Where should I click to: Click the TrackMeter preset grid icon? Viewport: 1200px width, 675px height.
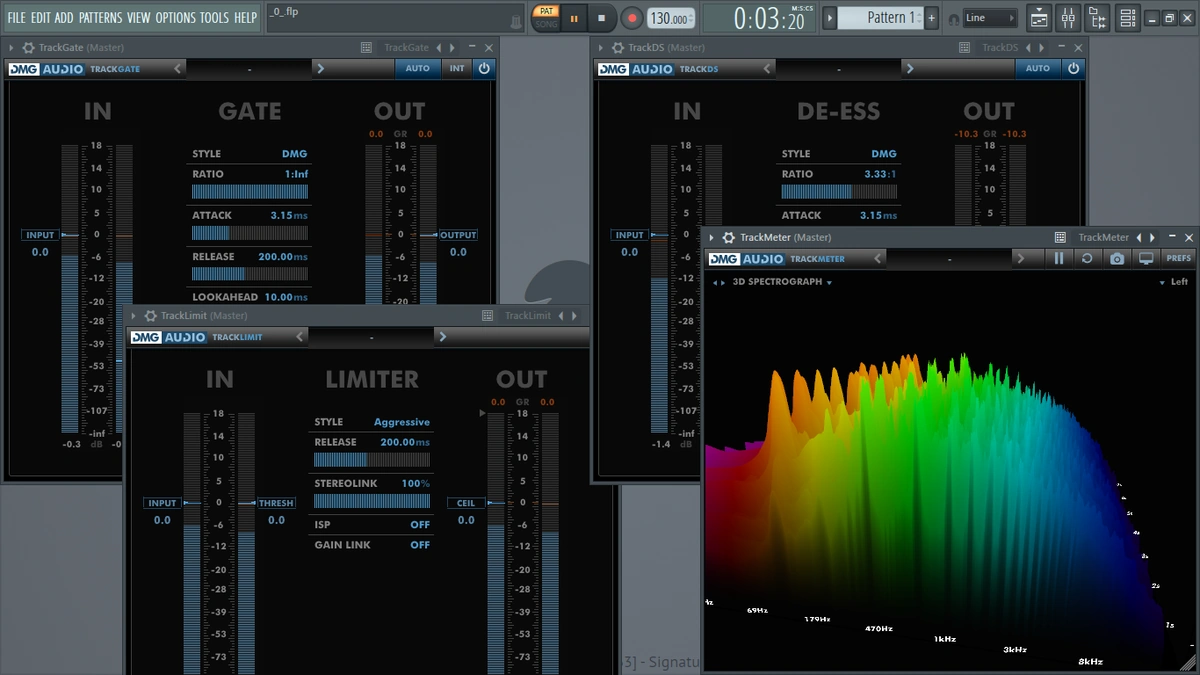[1060, 238]
